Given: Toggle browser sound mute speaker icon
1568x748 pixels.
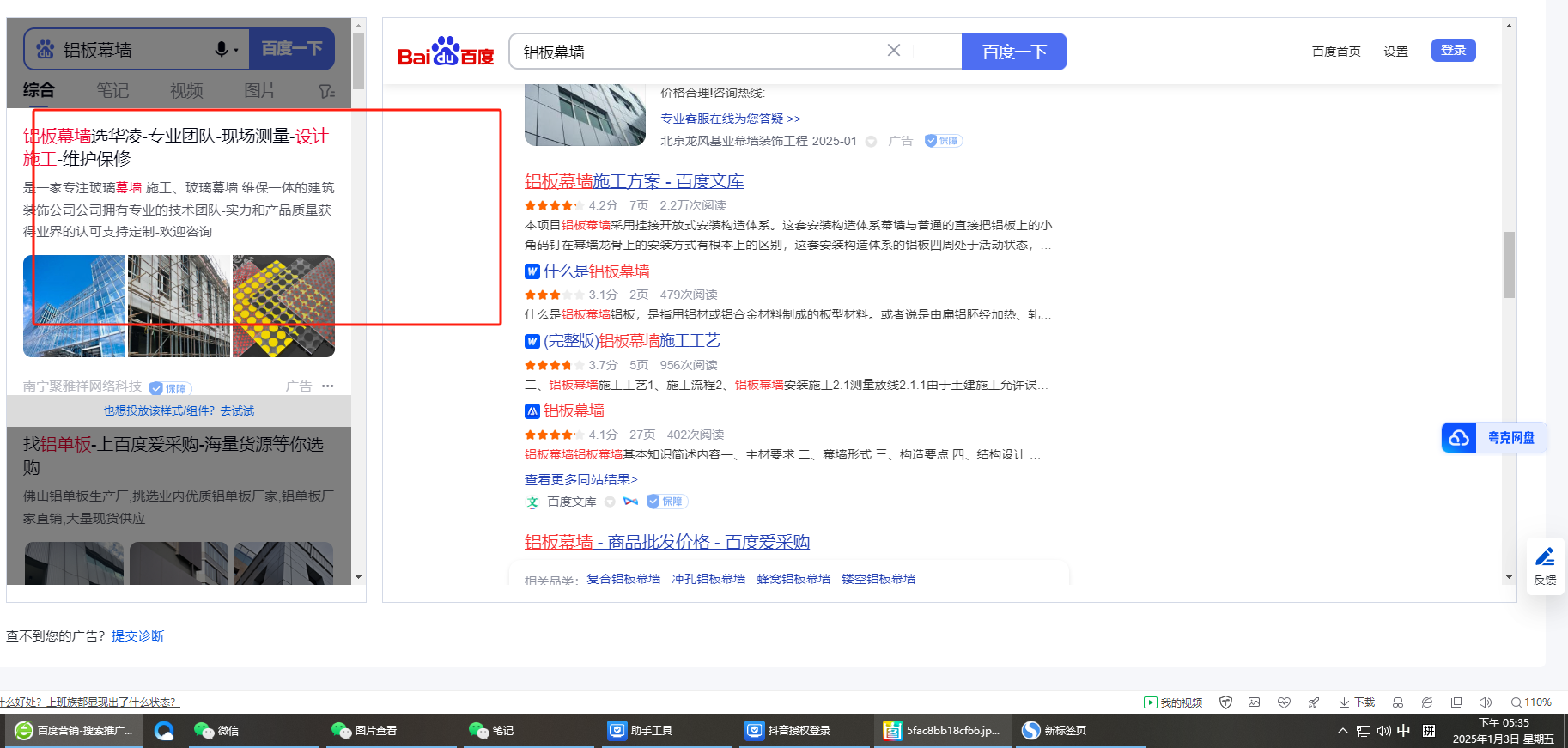Looking at the screenshot, I should 1485,702.
